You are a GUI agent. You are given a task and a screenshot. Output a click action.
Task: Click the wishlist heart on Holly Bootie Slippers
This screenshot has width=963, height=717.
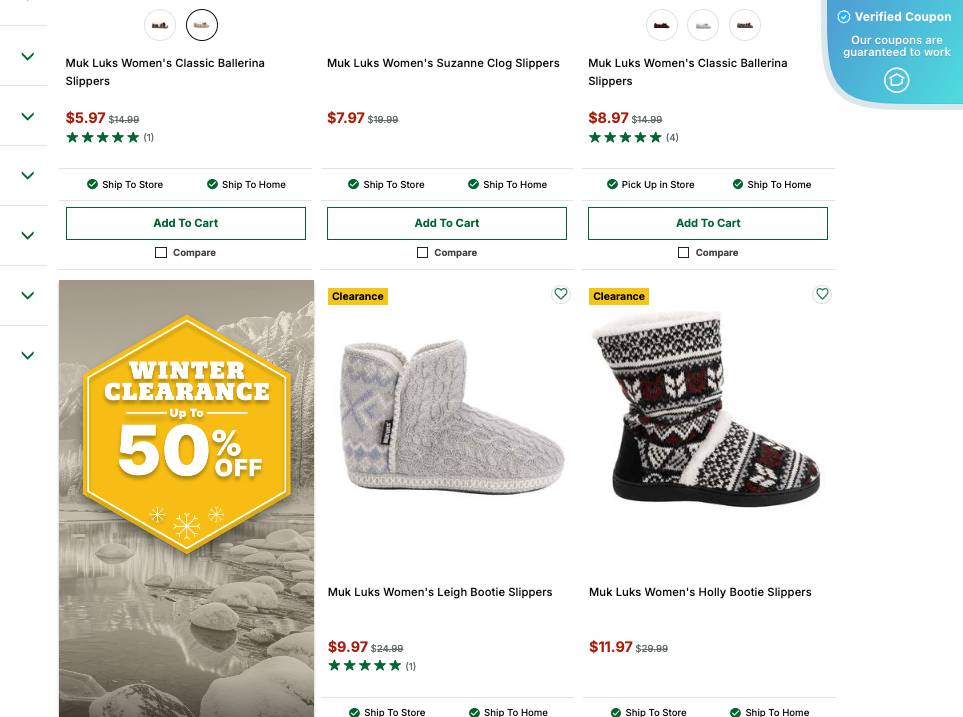tap(822, 294)
